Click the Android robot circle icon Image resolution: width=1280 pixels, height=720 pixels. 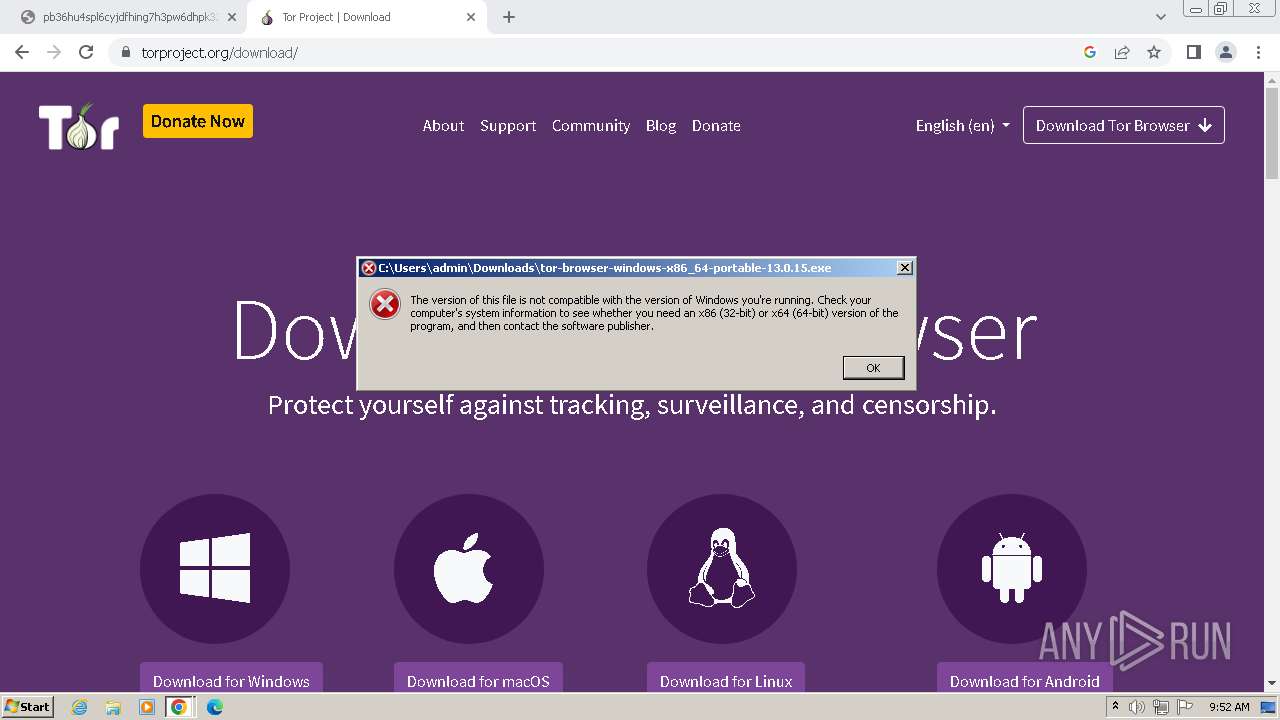click(x=1012, y=568)
